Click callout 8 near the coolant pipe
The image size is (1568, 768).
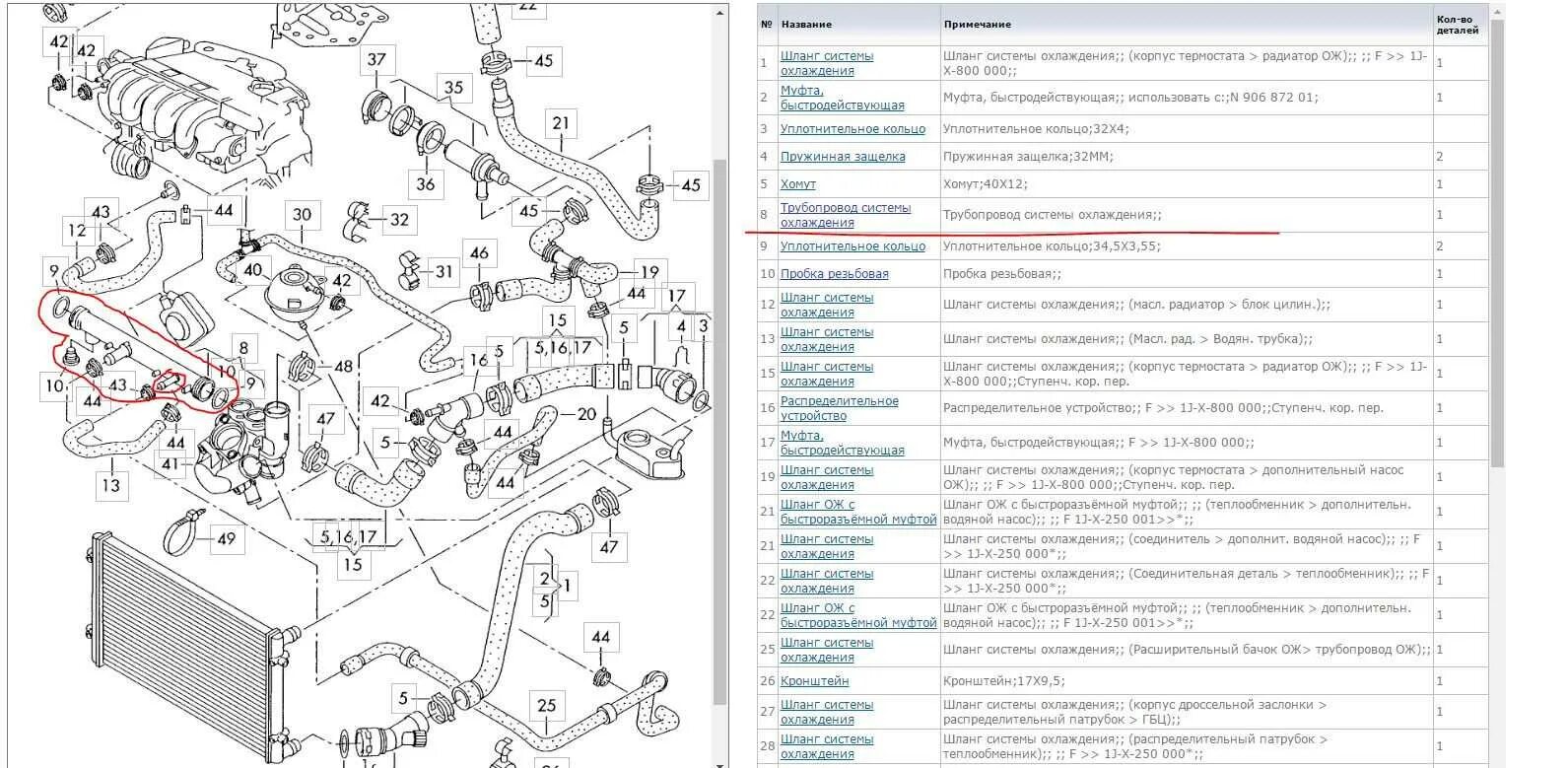point(242,347)
